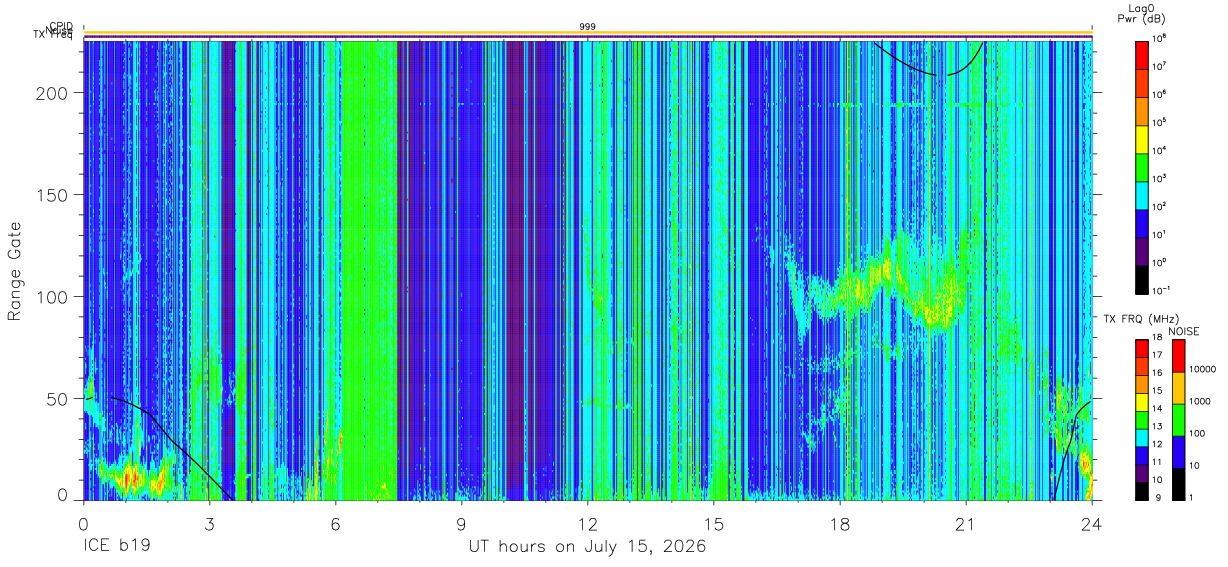The image size is (1228, 567).
Task: Click the '16' TX FRQ scale label
Action: (1159, 374)
